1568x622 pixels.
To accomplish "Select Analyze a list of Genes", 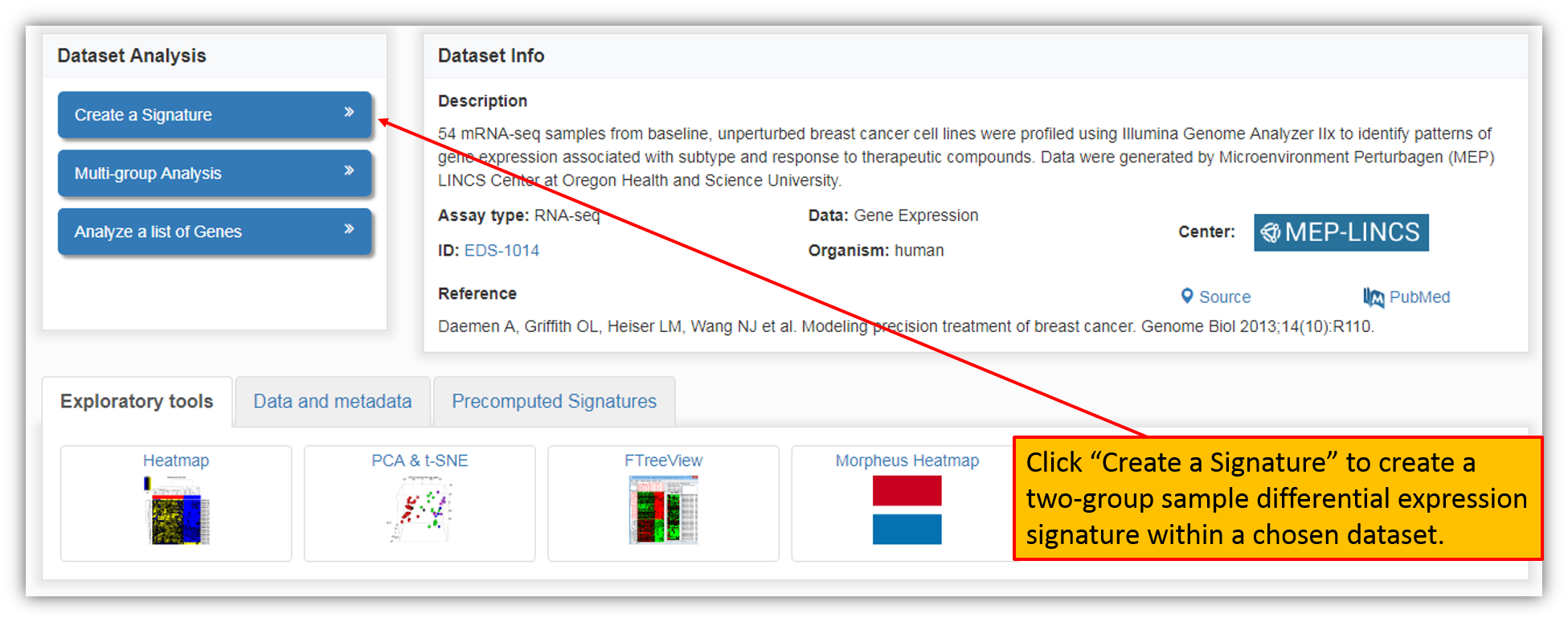I will click(215, 231).
